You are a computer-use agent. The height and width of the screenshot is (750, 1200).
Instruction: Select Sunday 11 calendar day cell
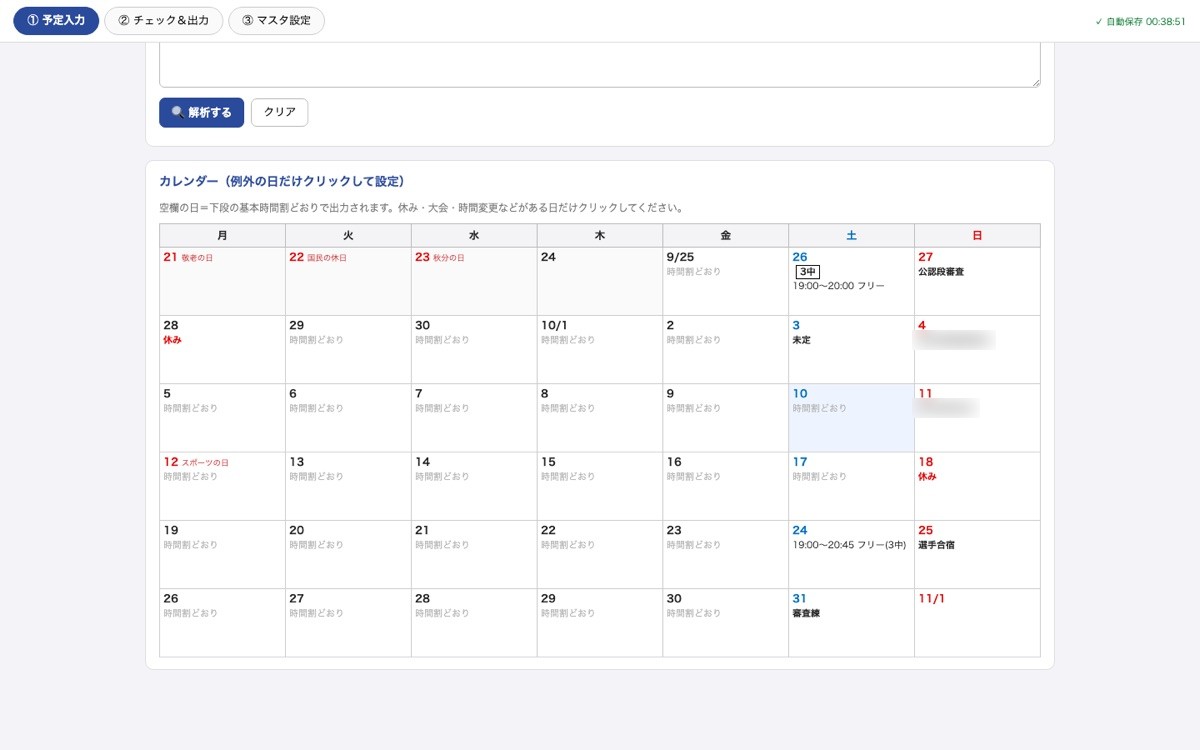(977, 417)
